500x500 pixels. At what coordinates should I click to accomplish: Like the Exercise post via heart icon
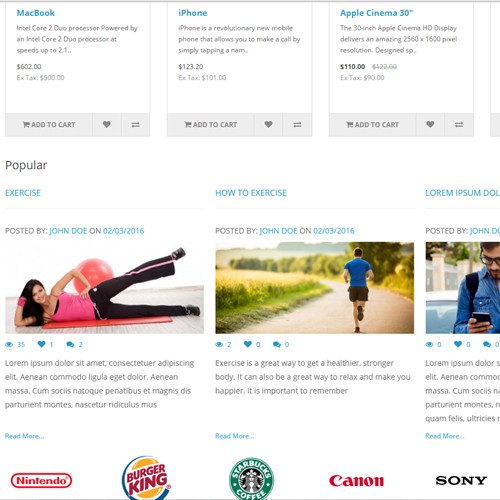[x=41, y=344]
